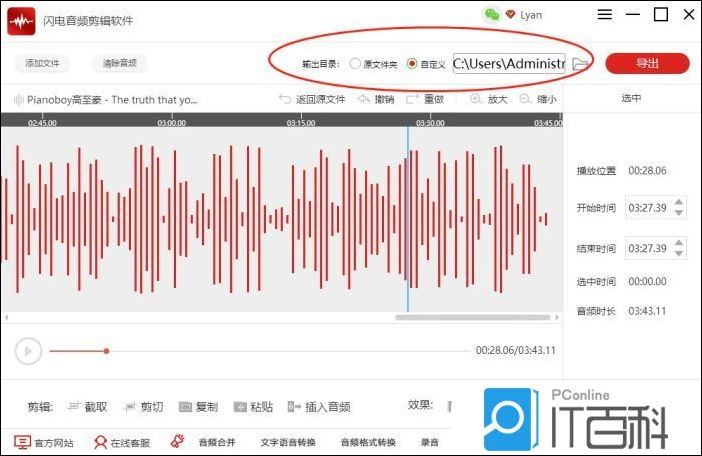Screen dimensions: 702x456
Task: Click the left scroll arrow under waveform
Action: coord(6,317)
